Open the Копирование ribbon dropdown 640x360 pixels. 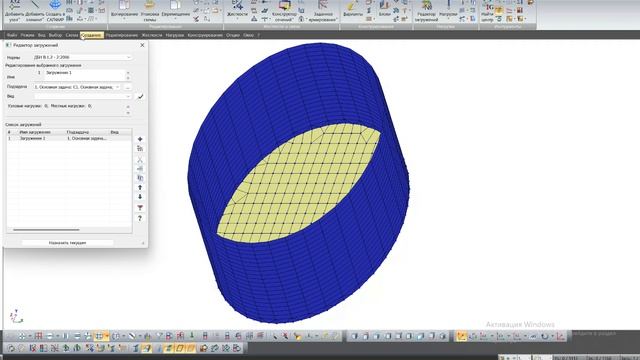(x=124, y=11)
